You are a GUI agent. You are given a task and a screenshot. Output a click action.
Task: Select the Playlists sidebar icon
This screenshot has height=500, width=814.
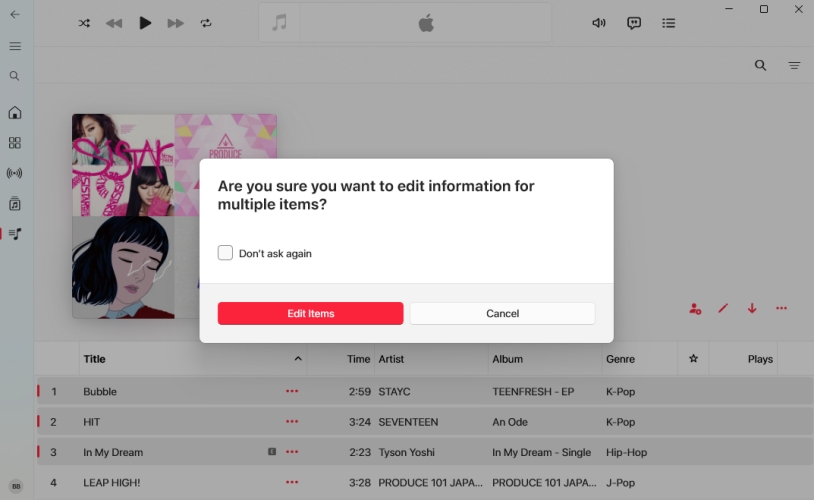tap(15, 234)
